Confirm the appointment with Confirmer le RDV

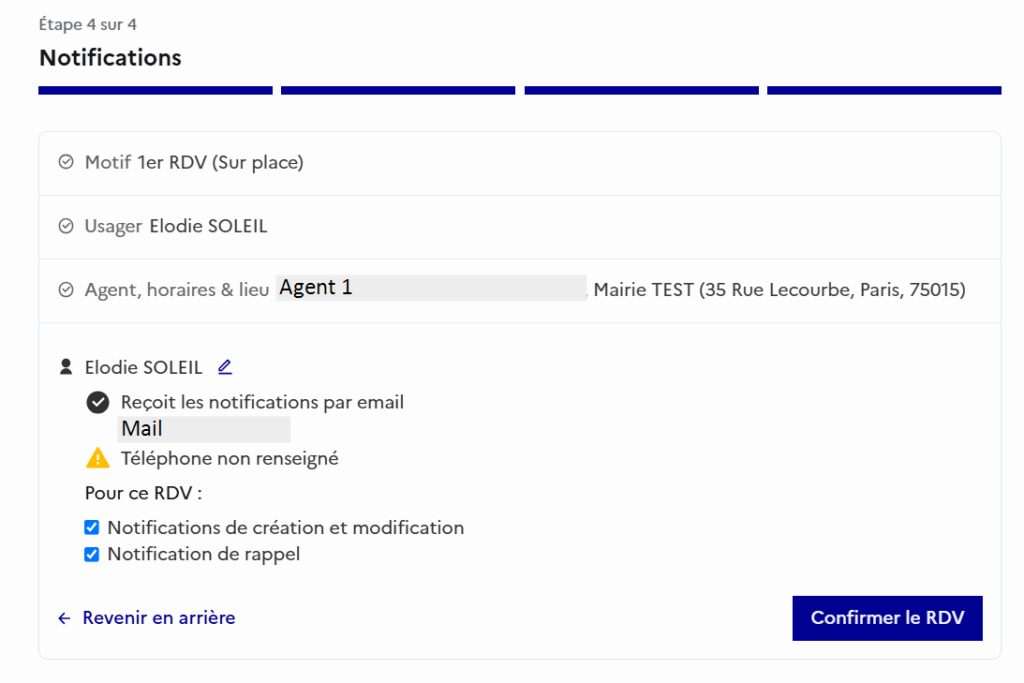888,618
